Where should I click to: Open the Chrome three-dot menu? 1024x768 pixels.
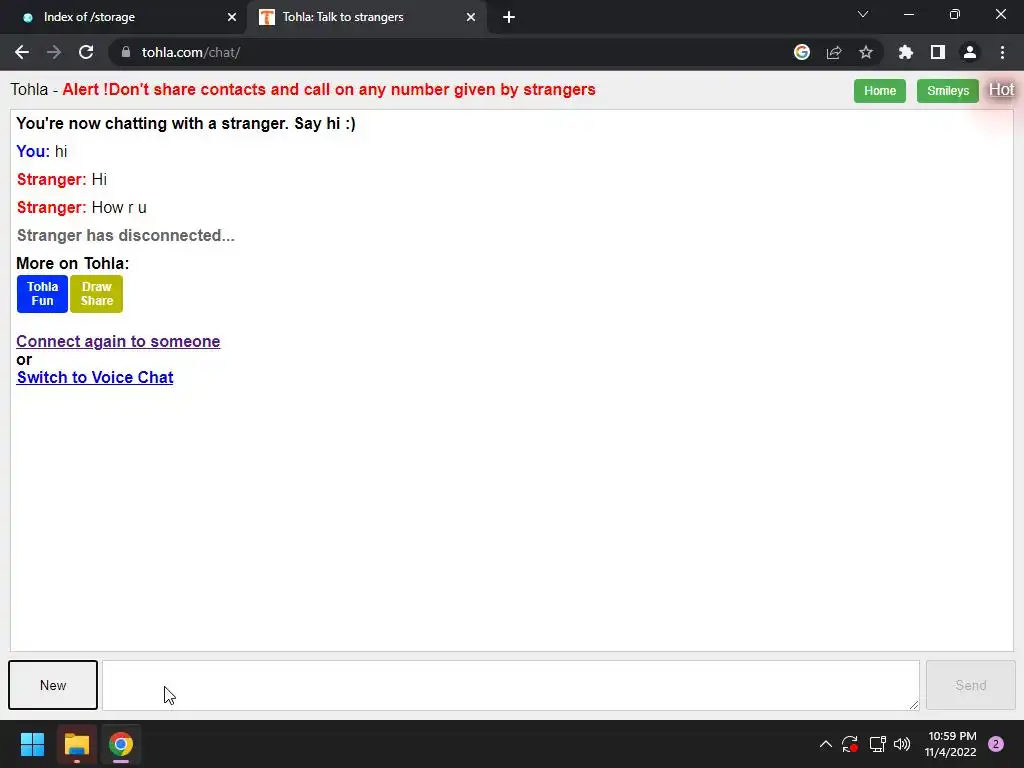point(1002,52)
